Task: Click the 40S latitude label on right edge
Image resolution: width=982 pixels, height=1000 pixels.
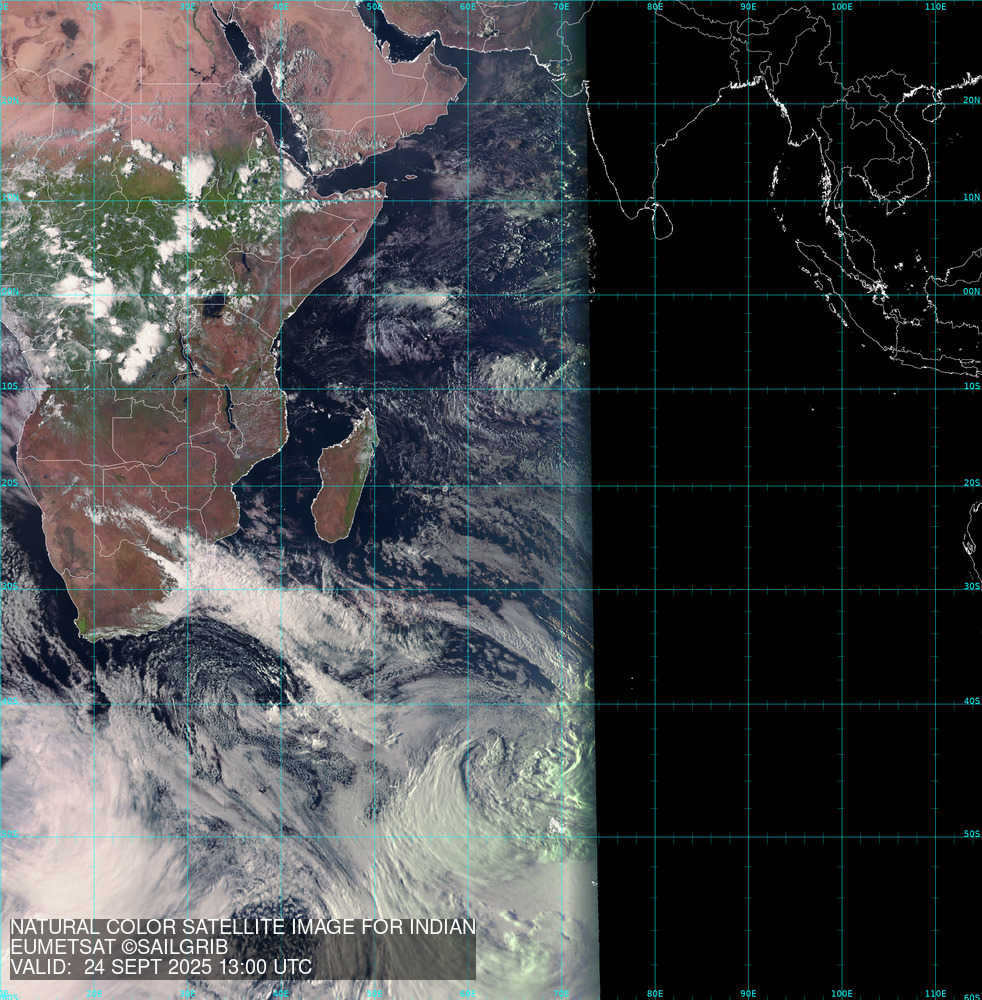Action: point(971,701)
